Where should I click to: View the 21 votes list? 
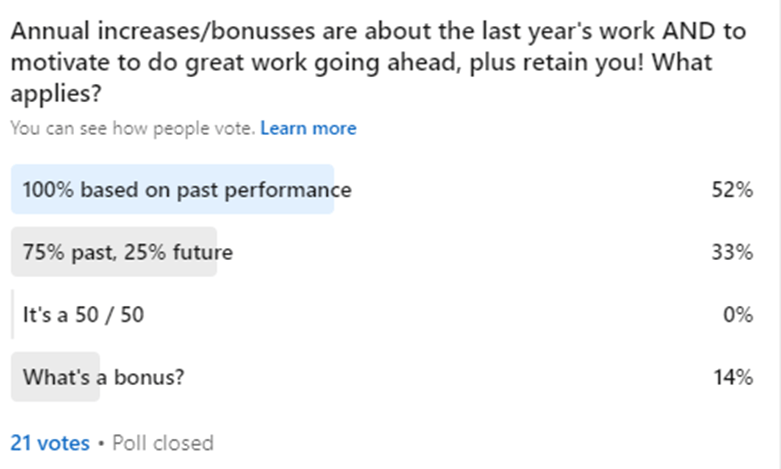(50, 442)
